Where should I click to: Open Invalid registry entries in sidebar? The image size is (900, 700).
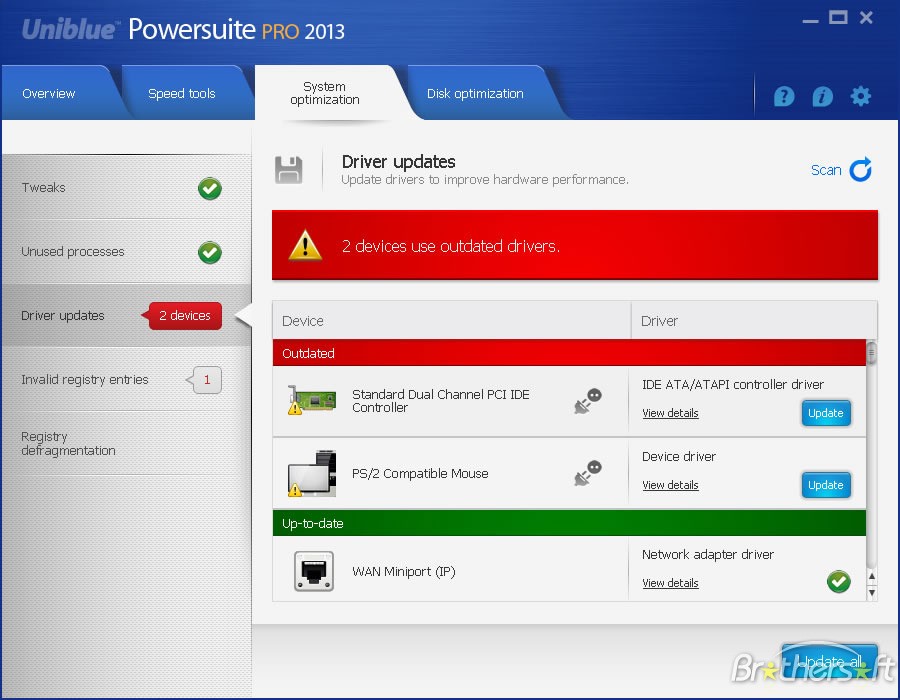click(126, 379)
